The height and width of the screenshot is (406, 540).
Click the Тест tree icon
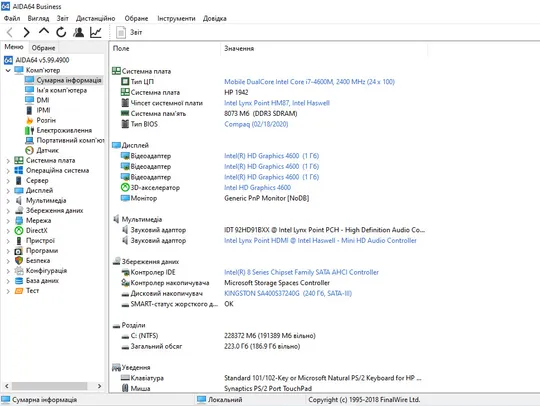pos(19,291)
